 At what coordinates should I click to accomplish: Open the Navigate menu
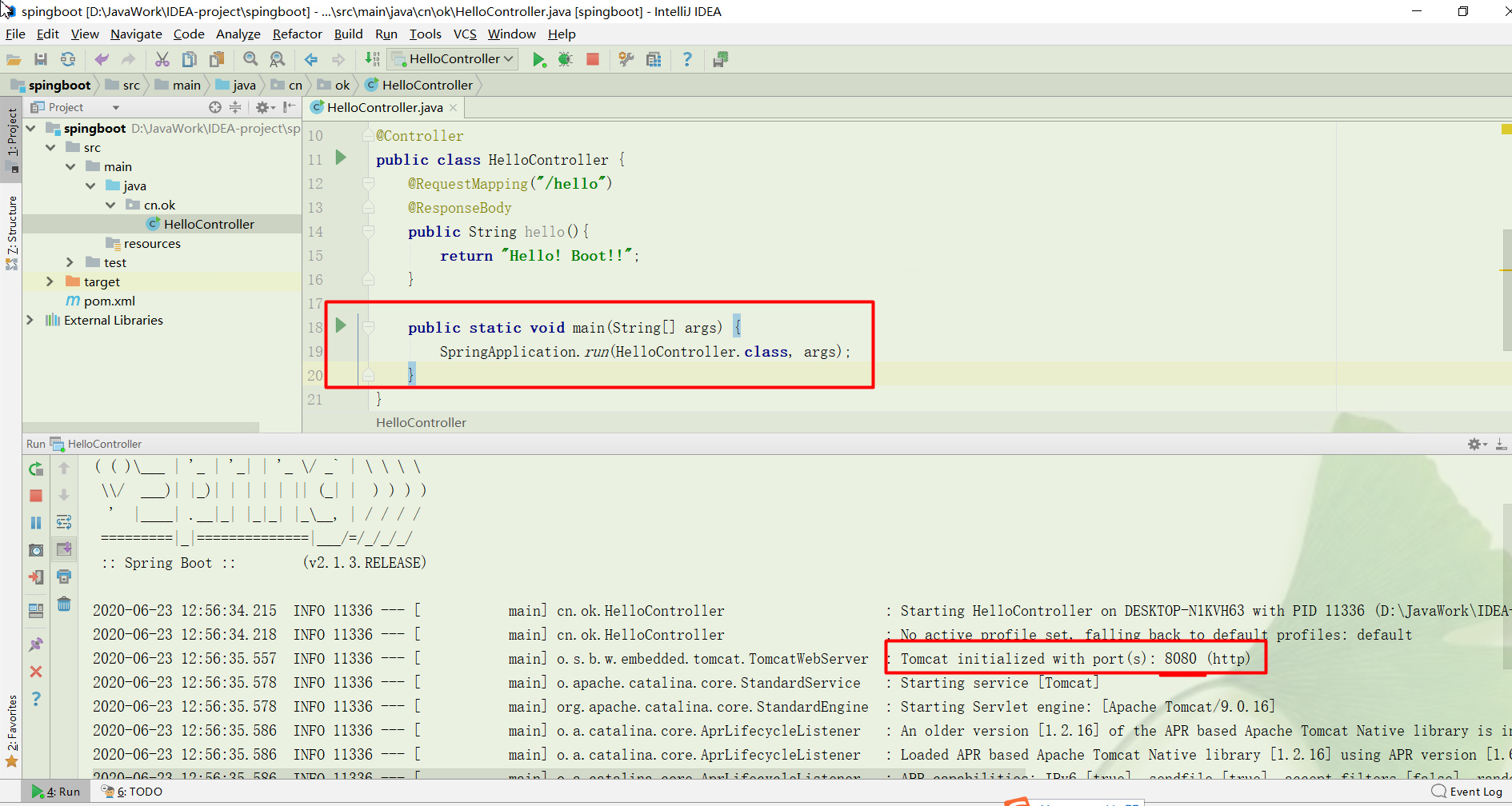[x=136, y=34]
